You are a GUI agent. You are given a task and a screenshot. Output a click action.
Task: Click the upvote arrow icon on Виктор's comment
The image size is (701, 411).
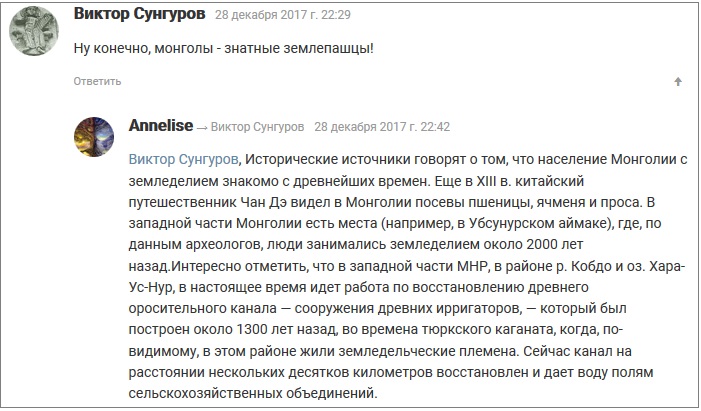pyautogui.click(x=678, y=81)
